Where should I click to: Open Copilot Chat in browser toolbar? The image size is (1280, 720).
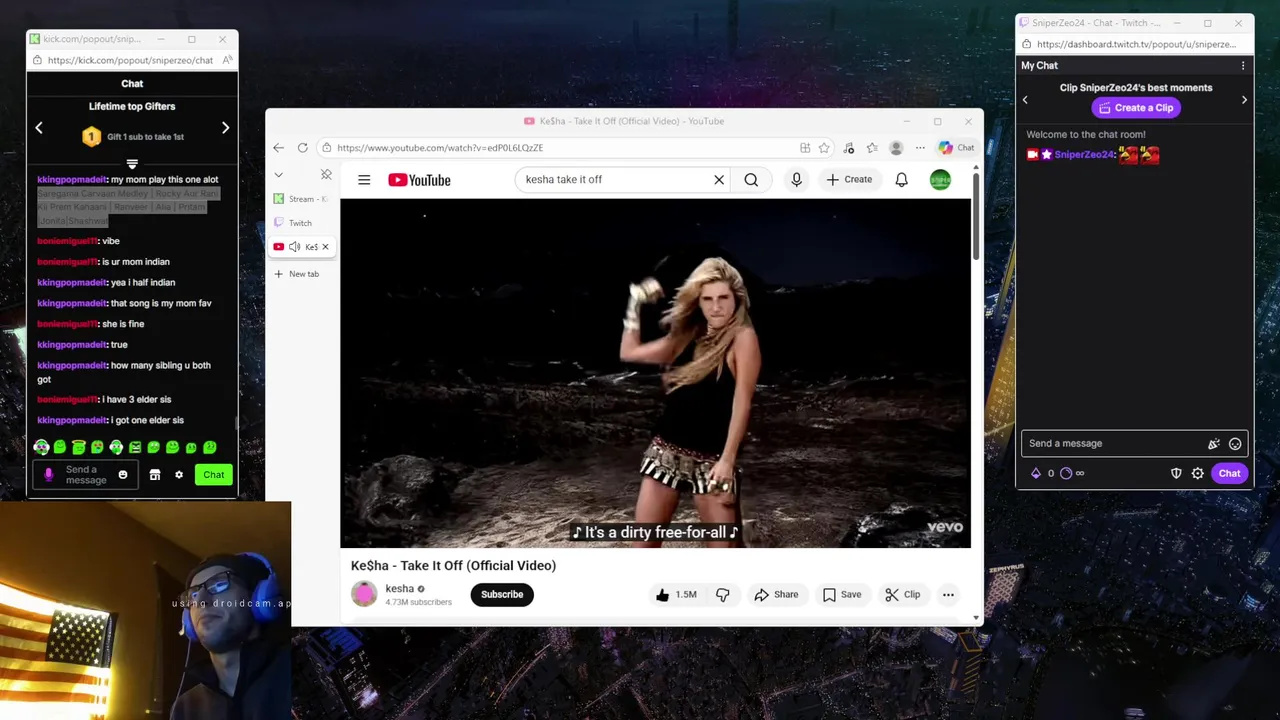957,148
